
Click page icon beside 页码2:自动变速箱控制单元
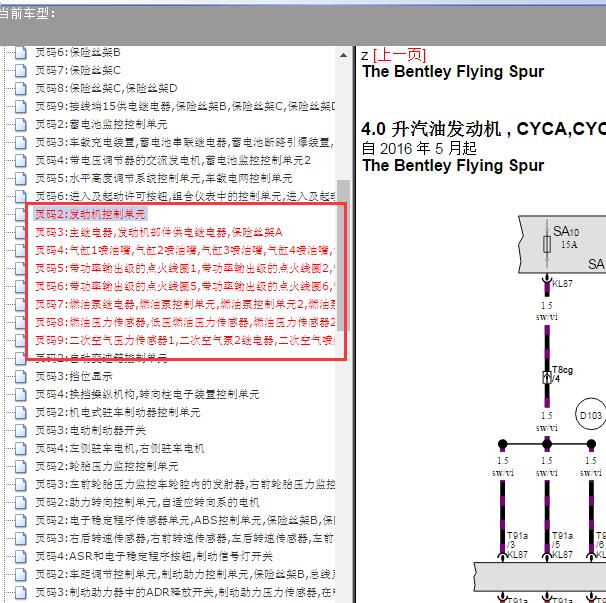[20, 358]
